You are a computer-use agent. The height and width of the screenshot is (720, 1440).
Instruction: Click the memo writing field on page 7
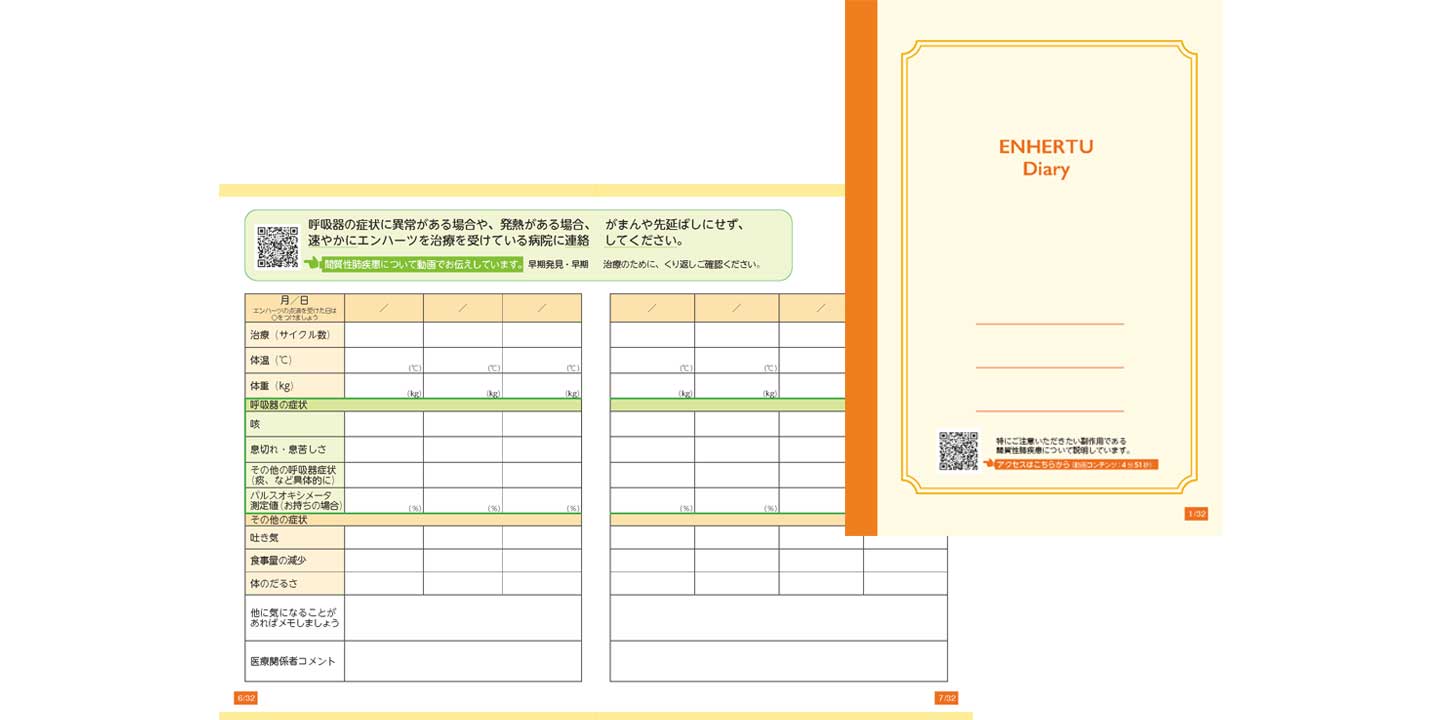(x=779, y=618)
